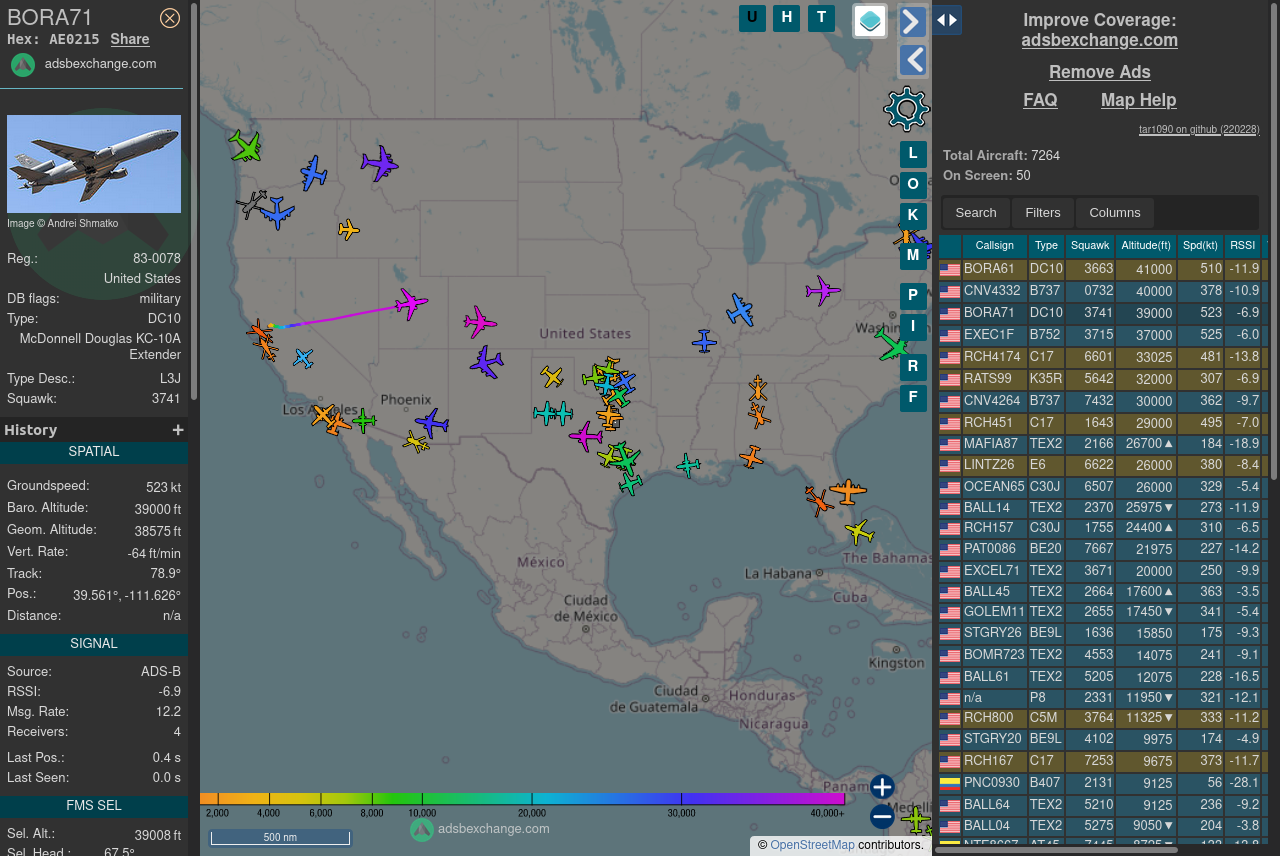Open the Columns tab
The height and width of the screenshot is (856, 1280).
pyautogui.click(x=1115, y=213)
